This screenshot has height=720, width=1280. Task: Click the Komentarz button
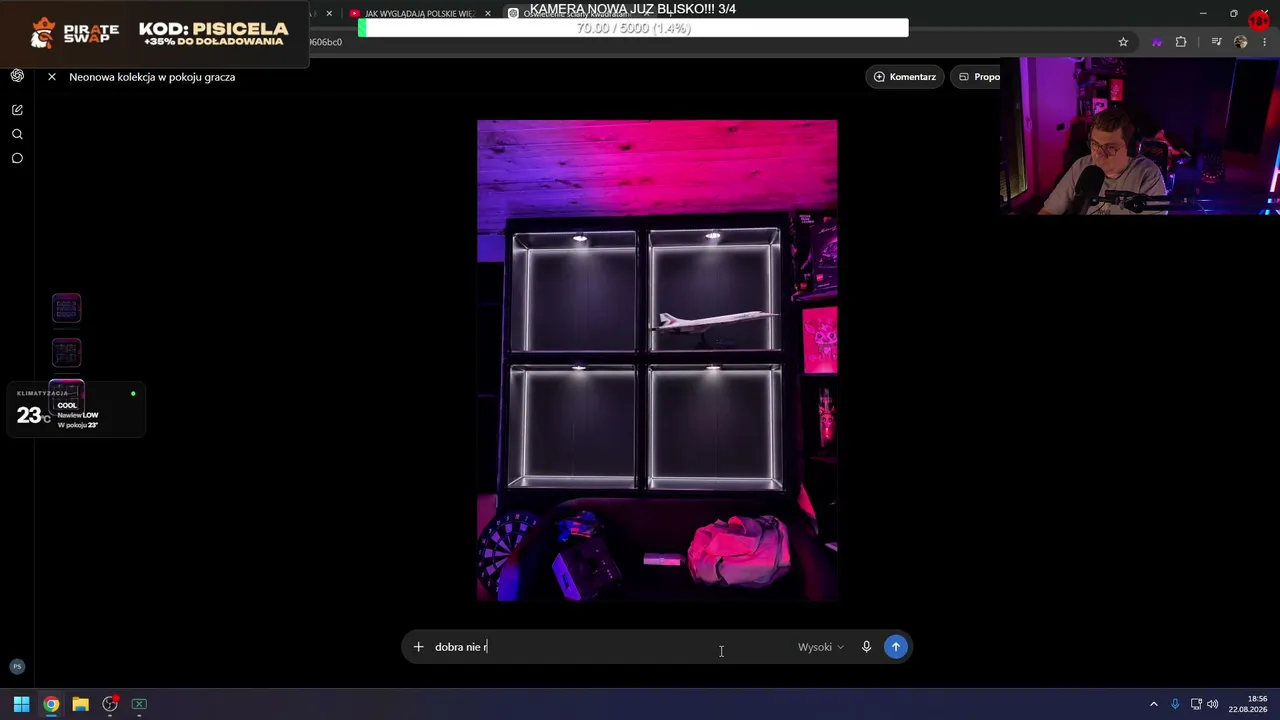pos(905,77)
